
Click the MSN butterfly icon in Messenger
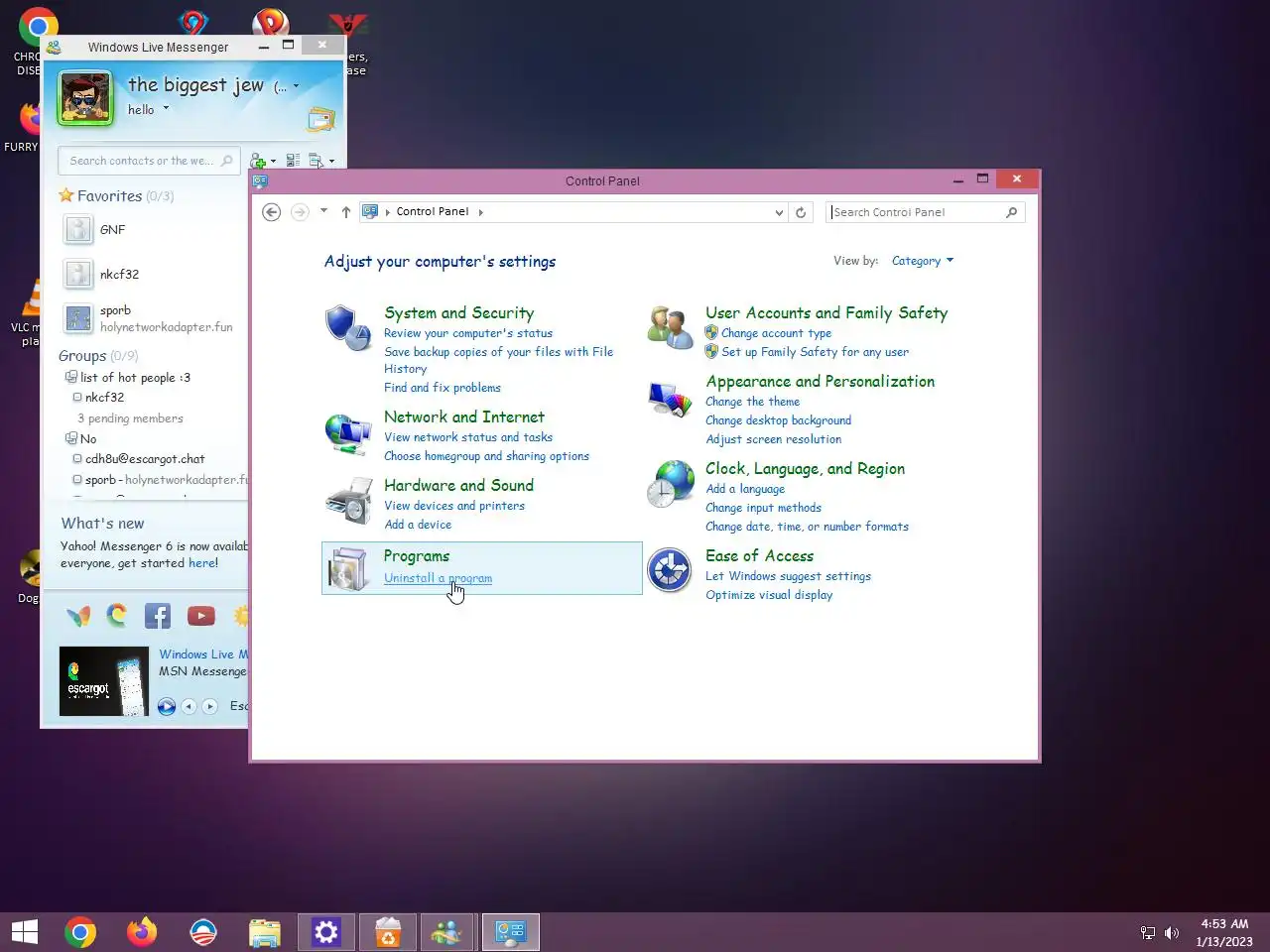(x=78, y=616)
